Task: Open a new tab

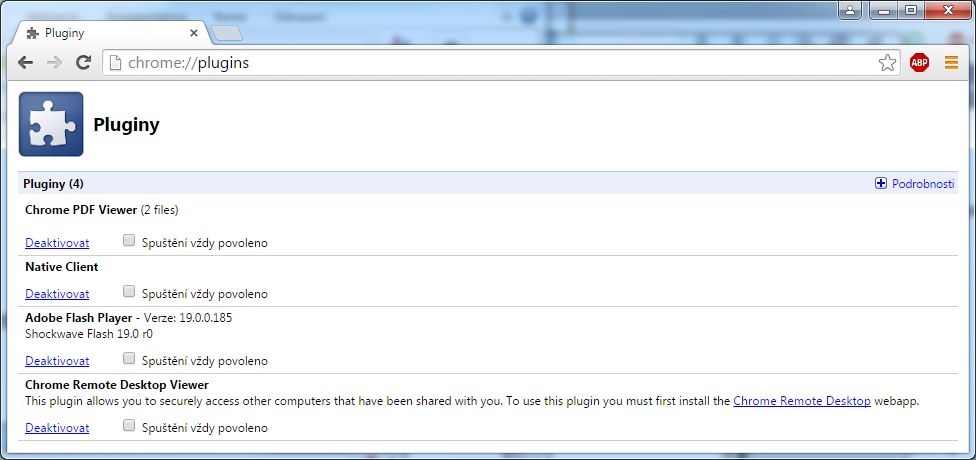Action: click(226, 34)
